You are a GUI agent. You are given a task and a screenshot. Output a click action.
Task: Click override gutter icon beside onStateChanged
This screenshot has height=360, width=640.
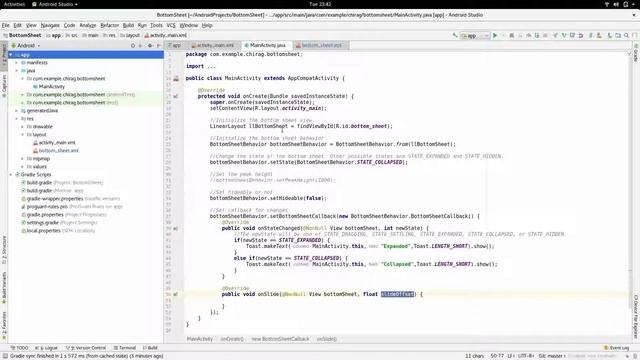(176, 229)
